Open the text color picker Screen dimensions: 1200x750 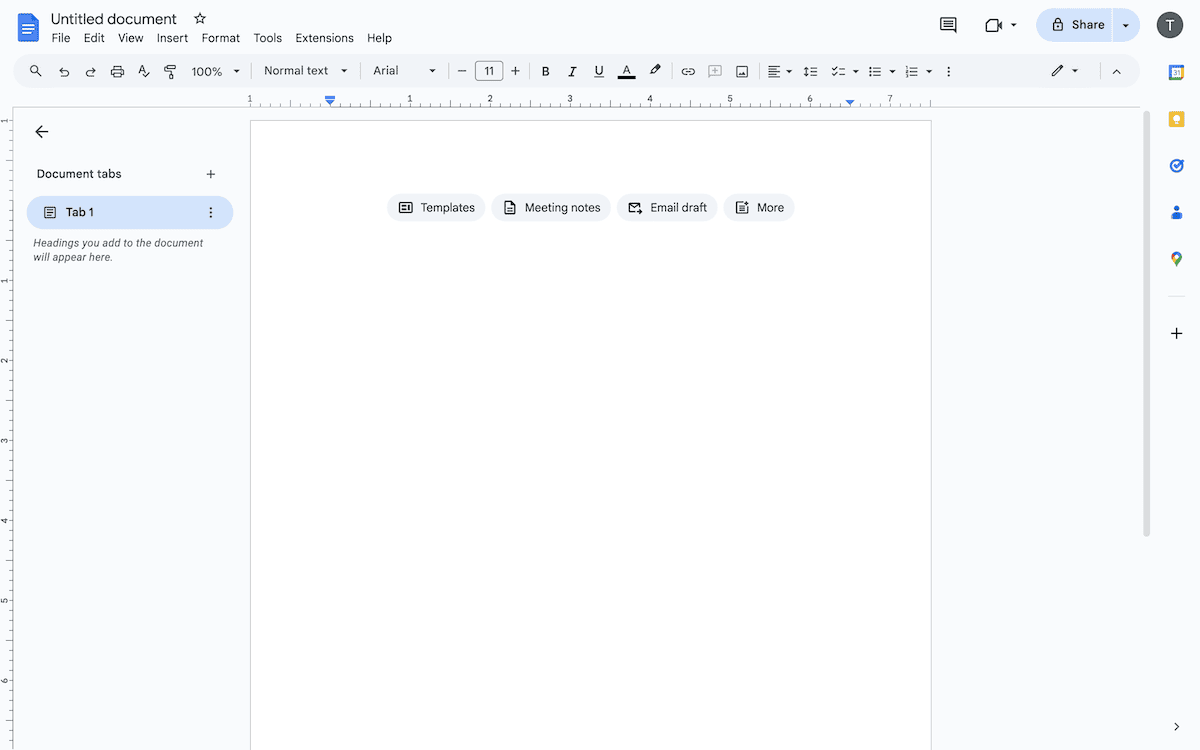[x=627, y=71]
